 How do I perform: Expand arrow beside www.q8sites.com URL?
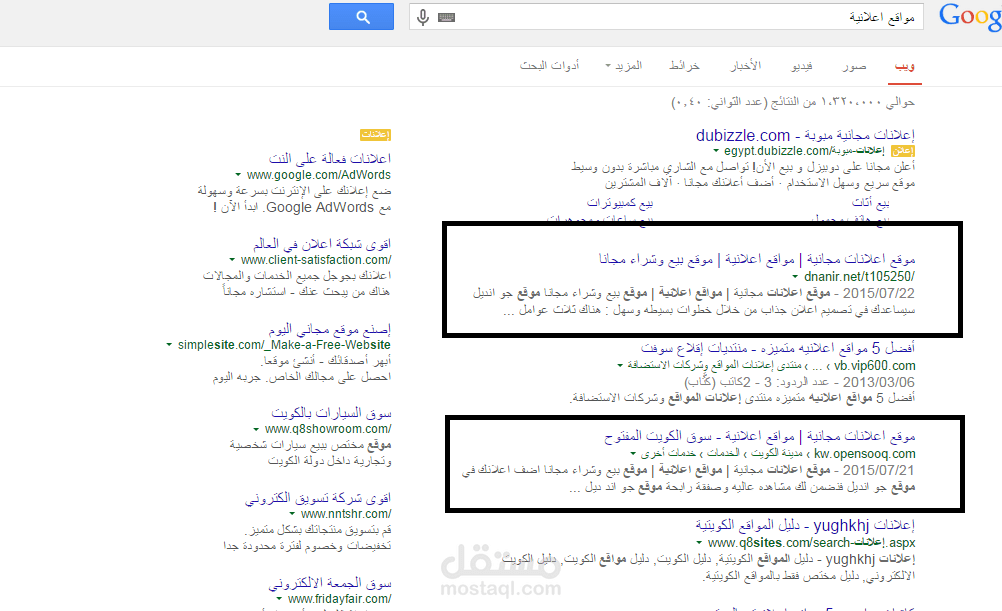(x=699, y=543)
